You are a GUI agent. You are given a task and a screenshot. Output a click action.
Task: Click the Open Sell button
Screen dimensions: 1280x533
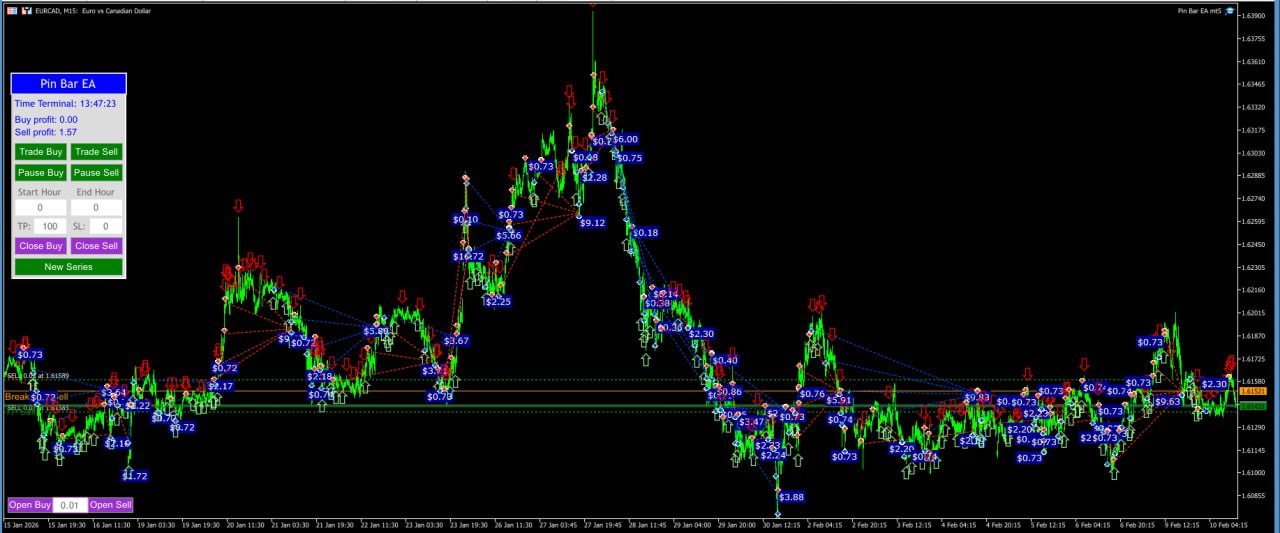[x=111, y=505]
